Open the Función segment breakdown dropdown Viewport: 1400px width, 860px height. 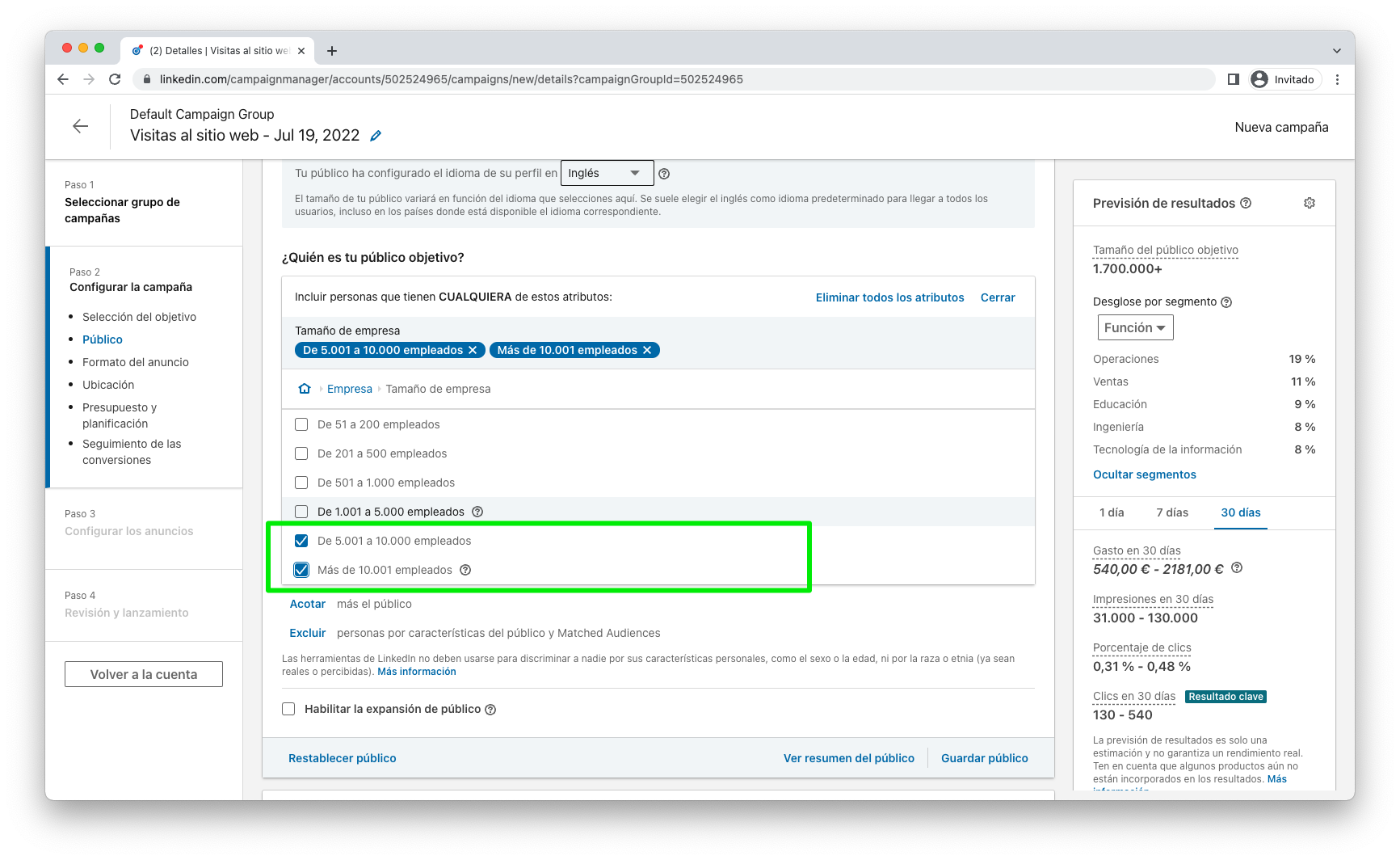point(1135,327)
